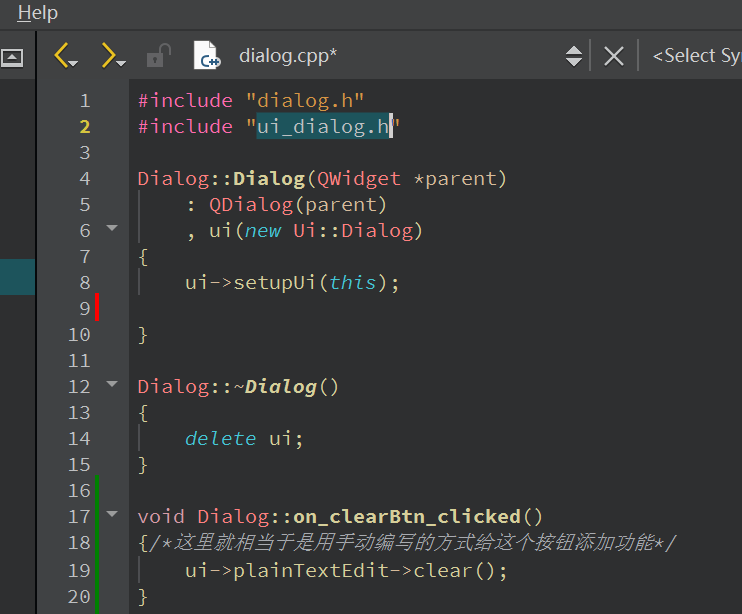
Task: Go back with the left arrow
Action: point(65,56)
